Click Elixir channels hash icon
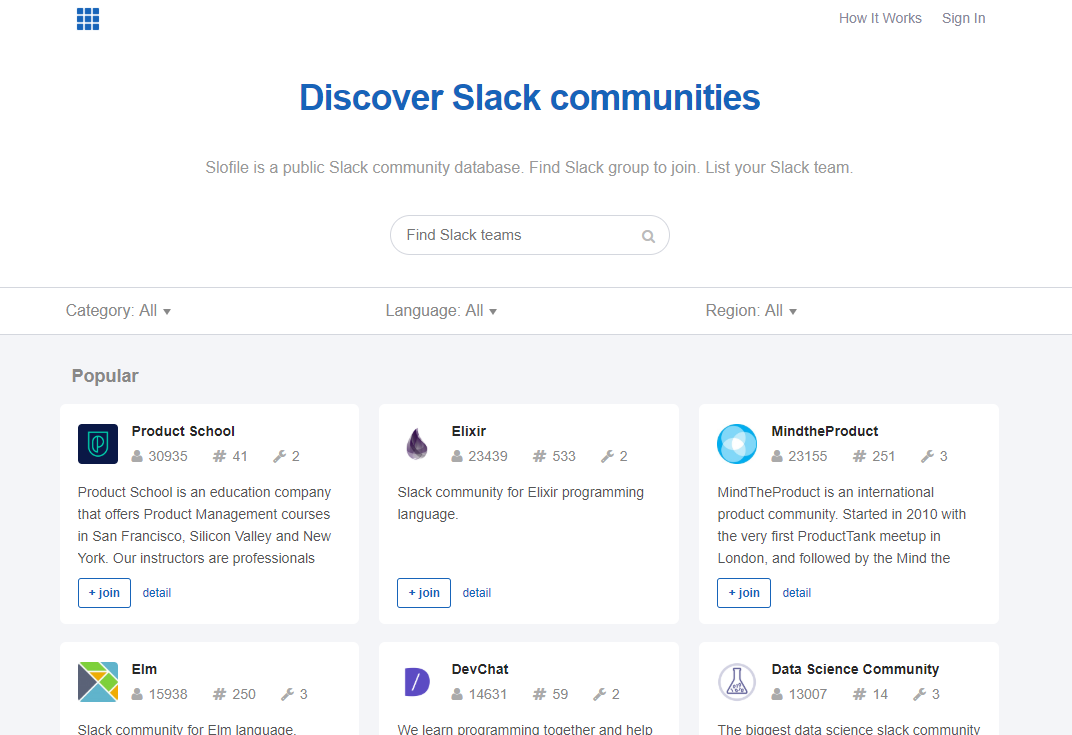This screenshot has width=1072, height=735. (539, 456)
